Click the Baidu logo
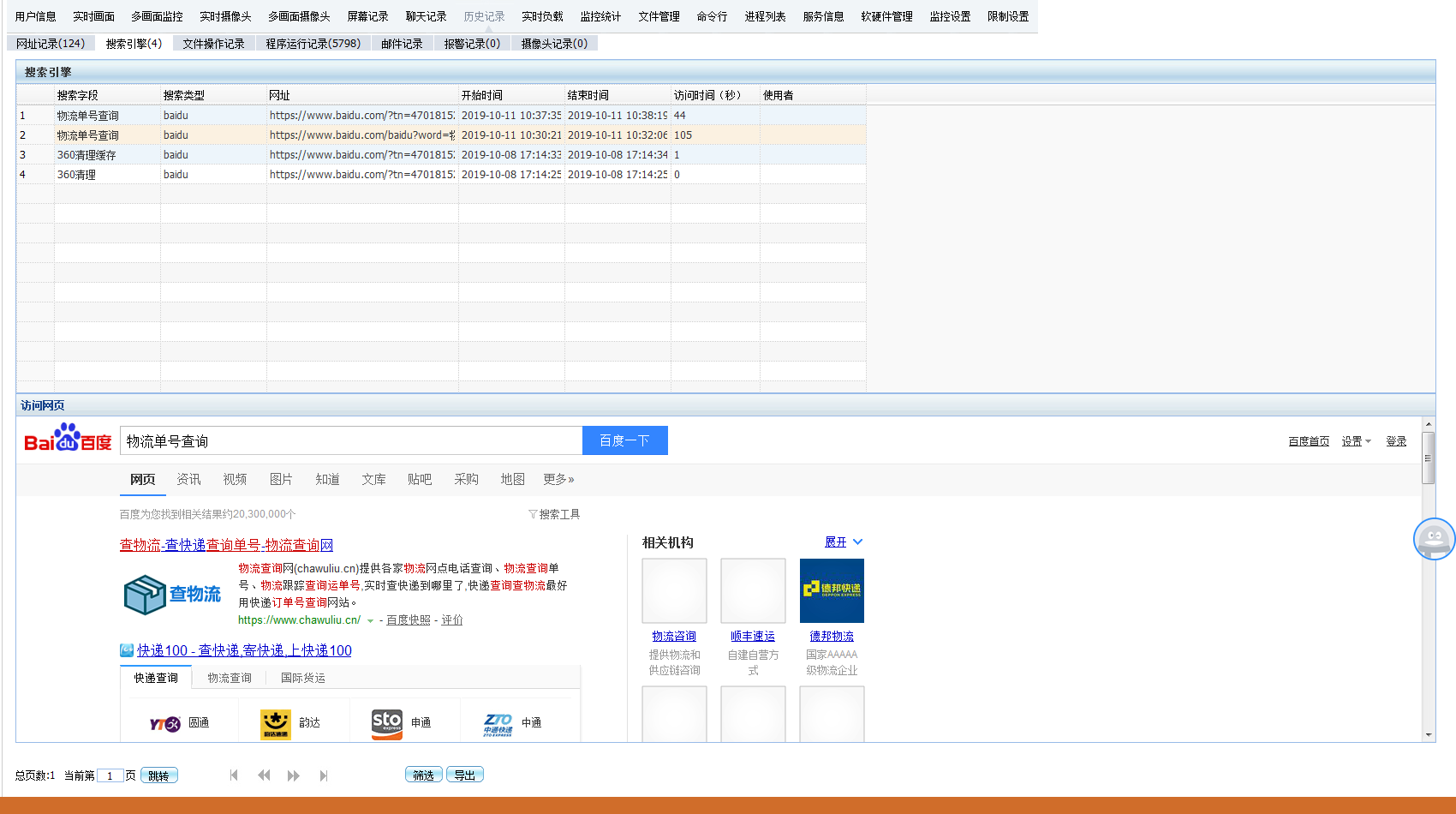This screenshot has width=1456, height=814. point(68,438)
